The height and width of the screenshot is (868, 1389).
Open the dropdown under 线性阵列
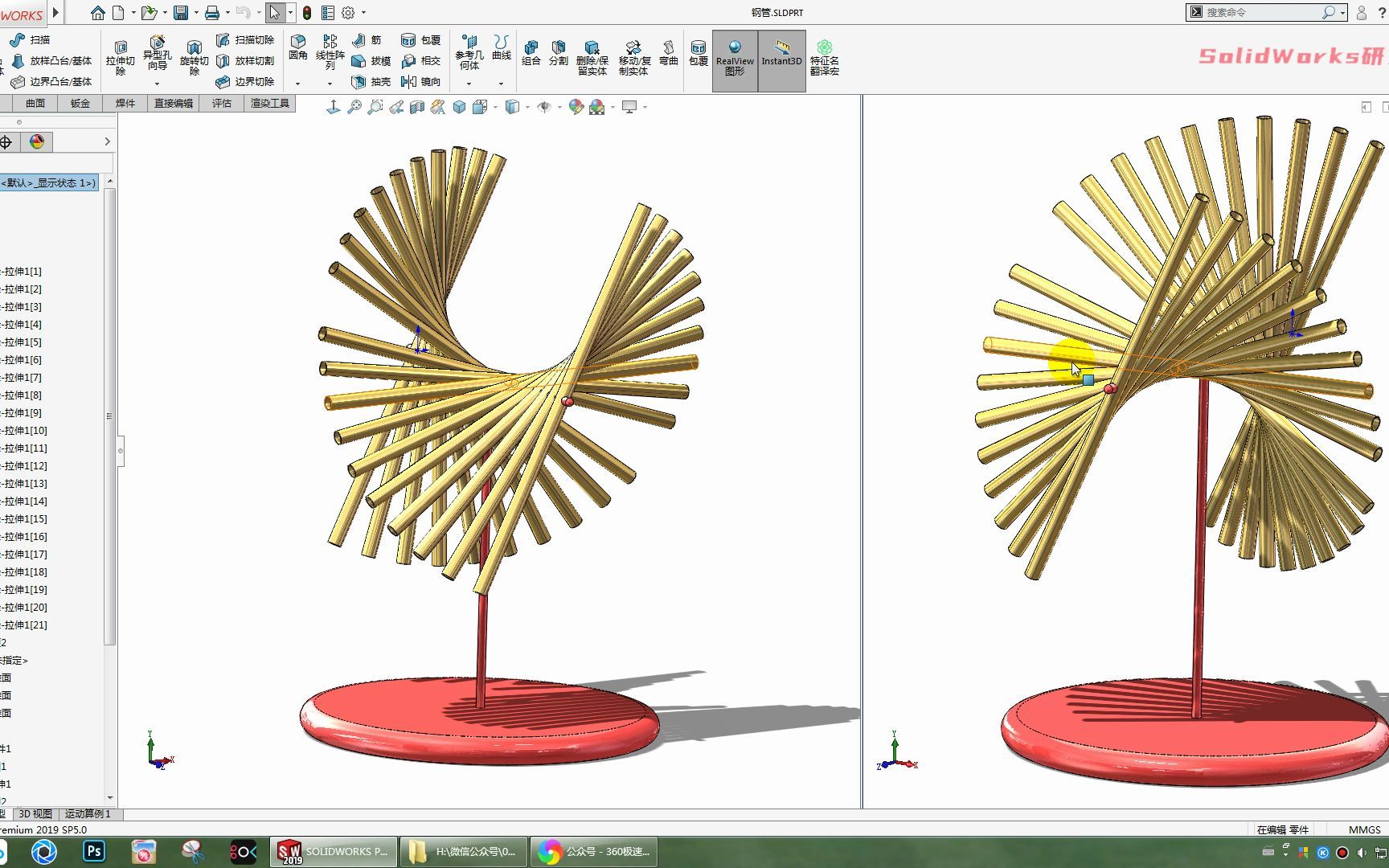tap(330, 84)
